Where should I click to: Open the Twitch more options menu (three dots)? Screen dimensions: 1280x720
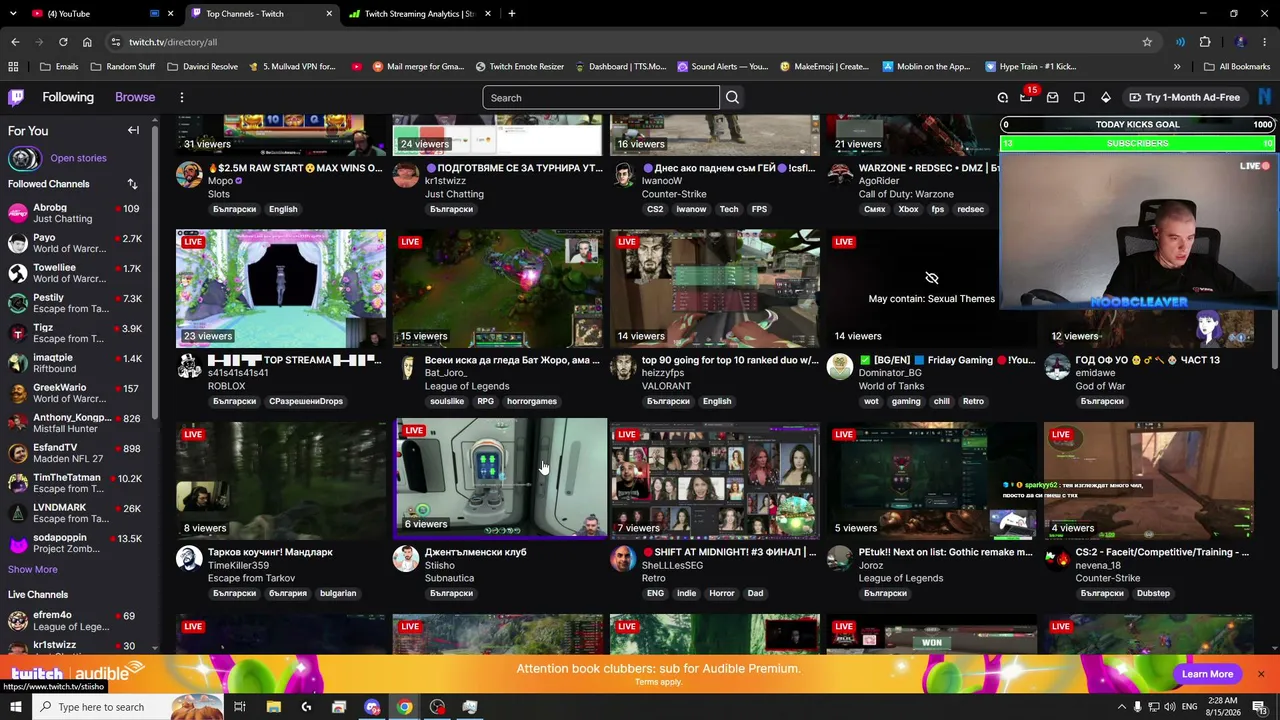pos(182,97)
